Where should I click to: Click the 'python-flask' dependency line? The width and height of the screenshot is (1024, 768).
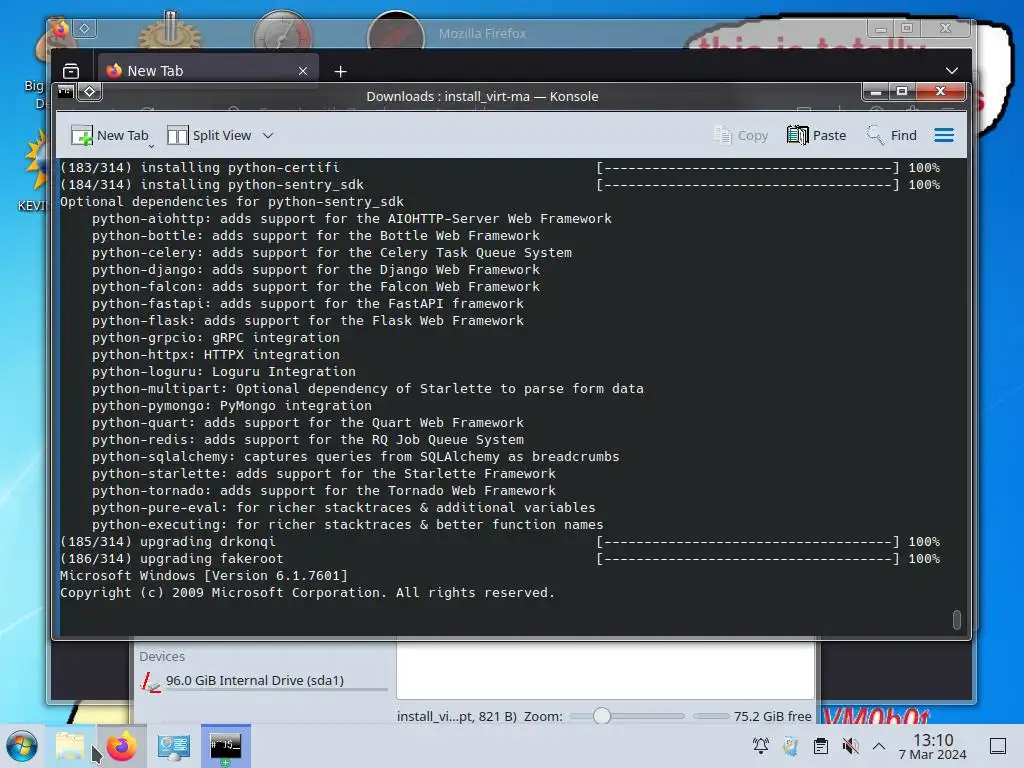(x=308, y=321)
